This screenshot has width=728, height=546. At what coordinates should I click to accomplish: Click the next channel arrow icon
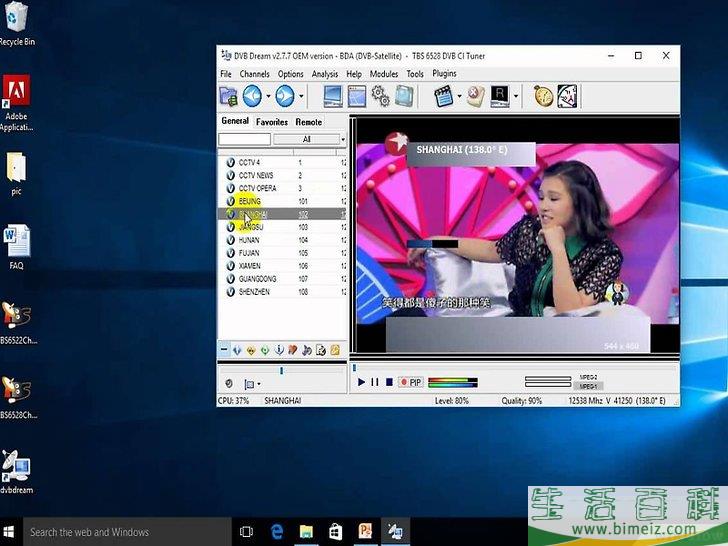tap(284, 96)
